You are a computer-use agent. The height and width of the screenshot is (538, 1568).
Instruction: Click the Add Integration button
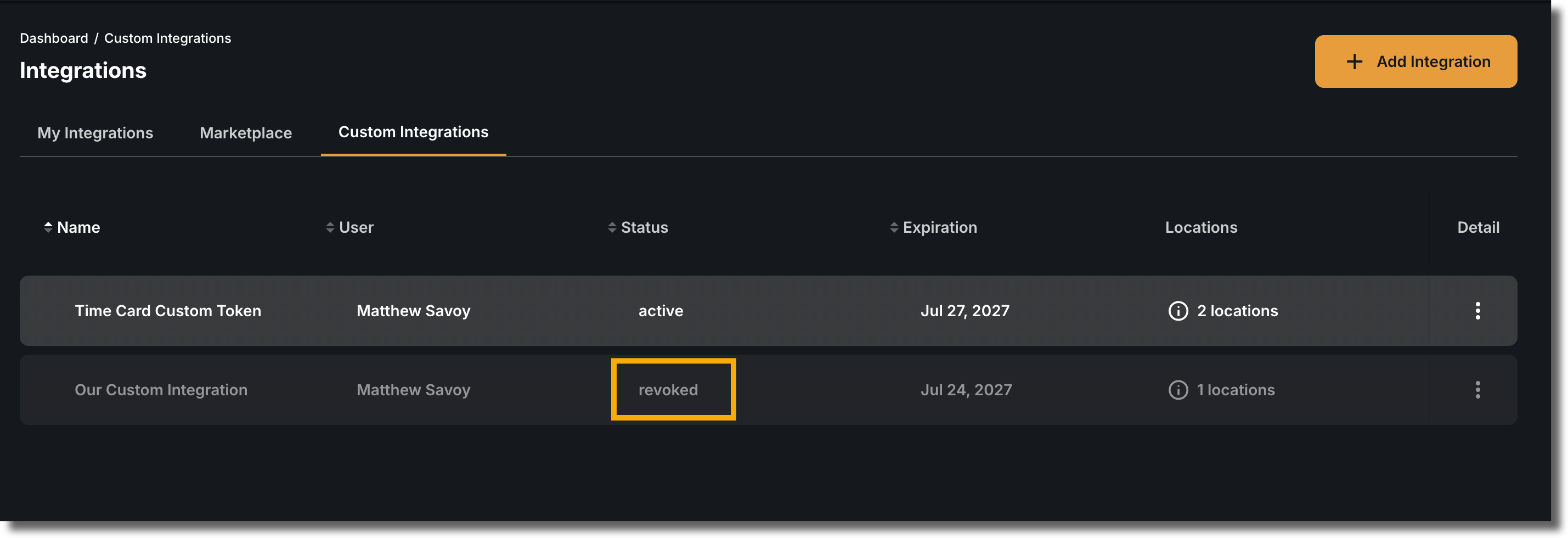tap(1415, 61)
